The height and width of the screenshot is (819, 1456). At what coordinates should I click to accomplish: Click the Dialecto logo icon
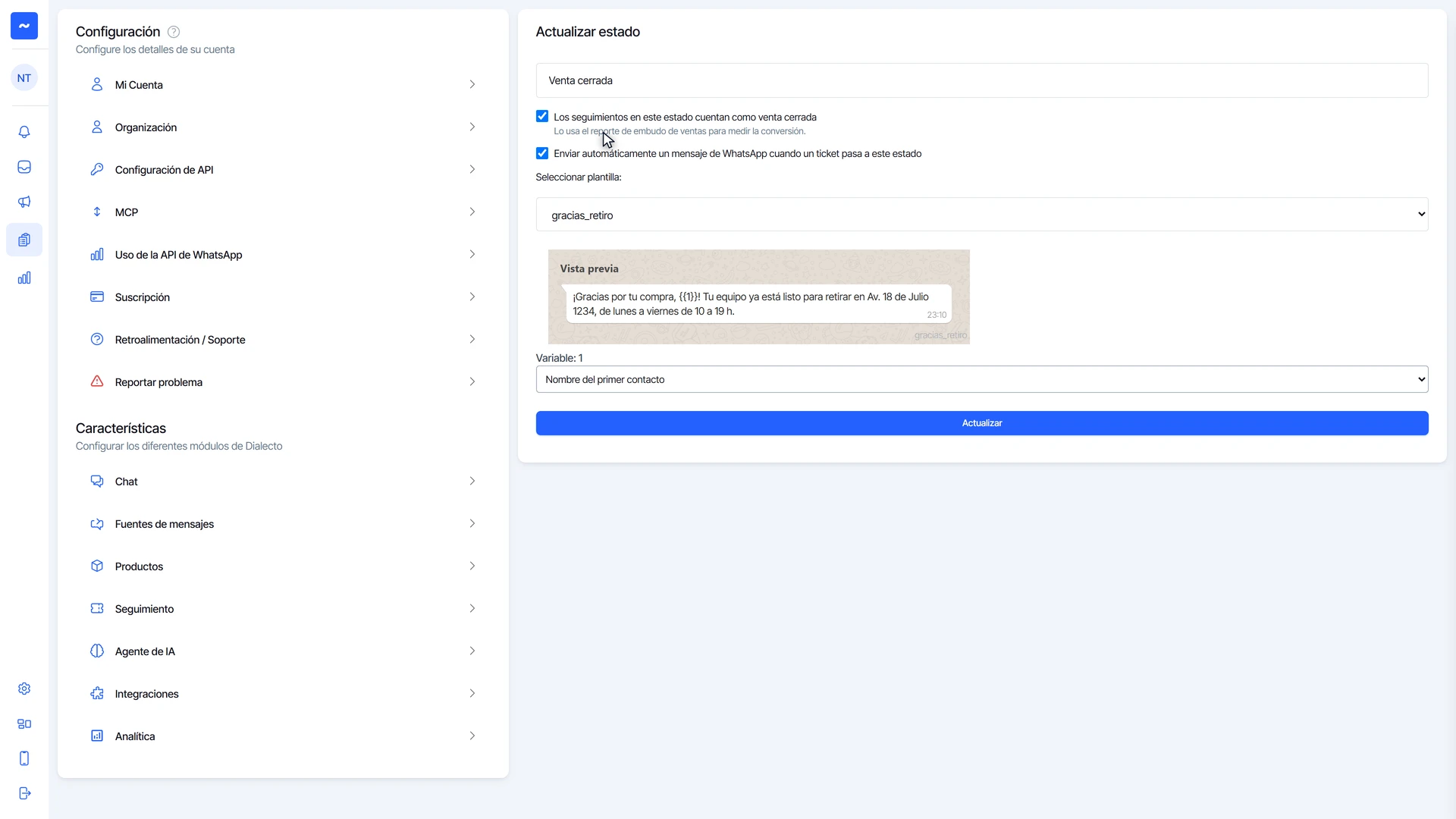(24, 26)
